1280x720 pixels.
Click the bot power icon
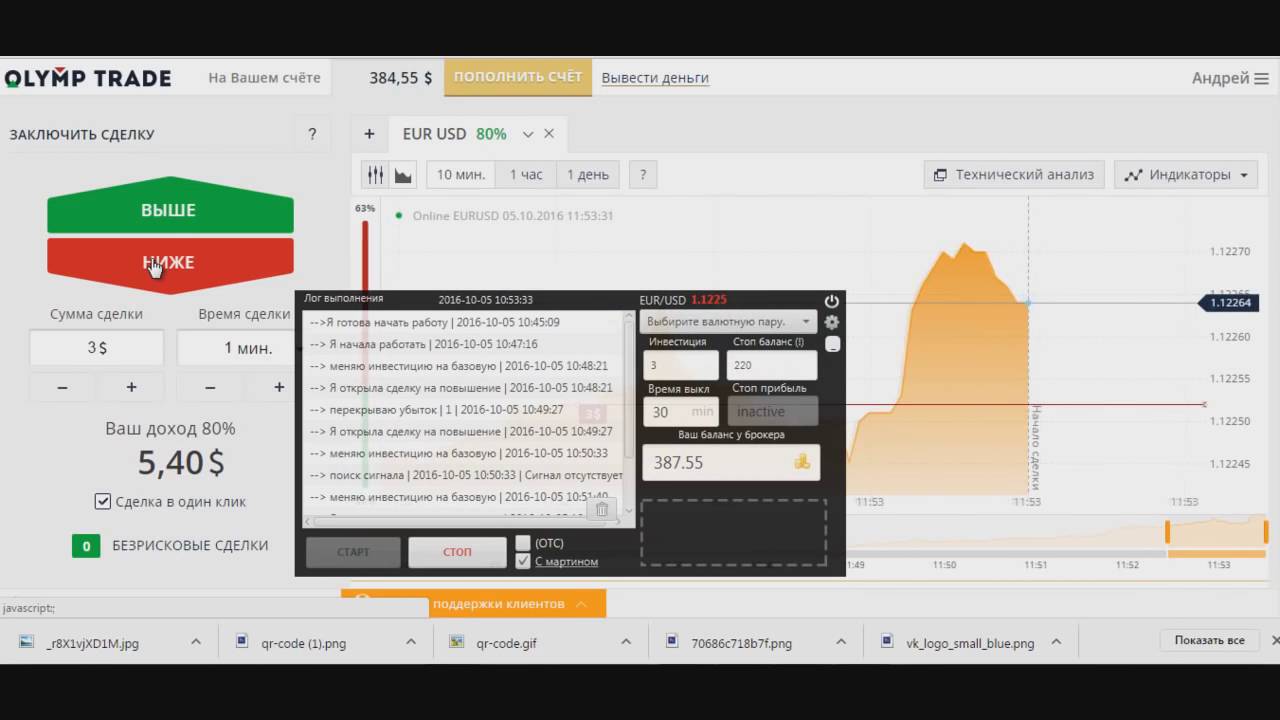[831, 301]
